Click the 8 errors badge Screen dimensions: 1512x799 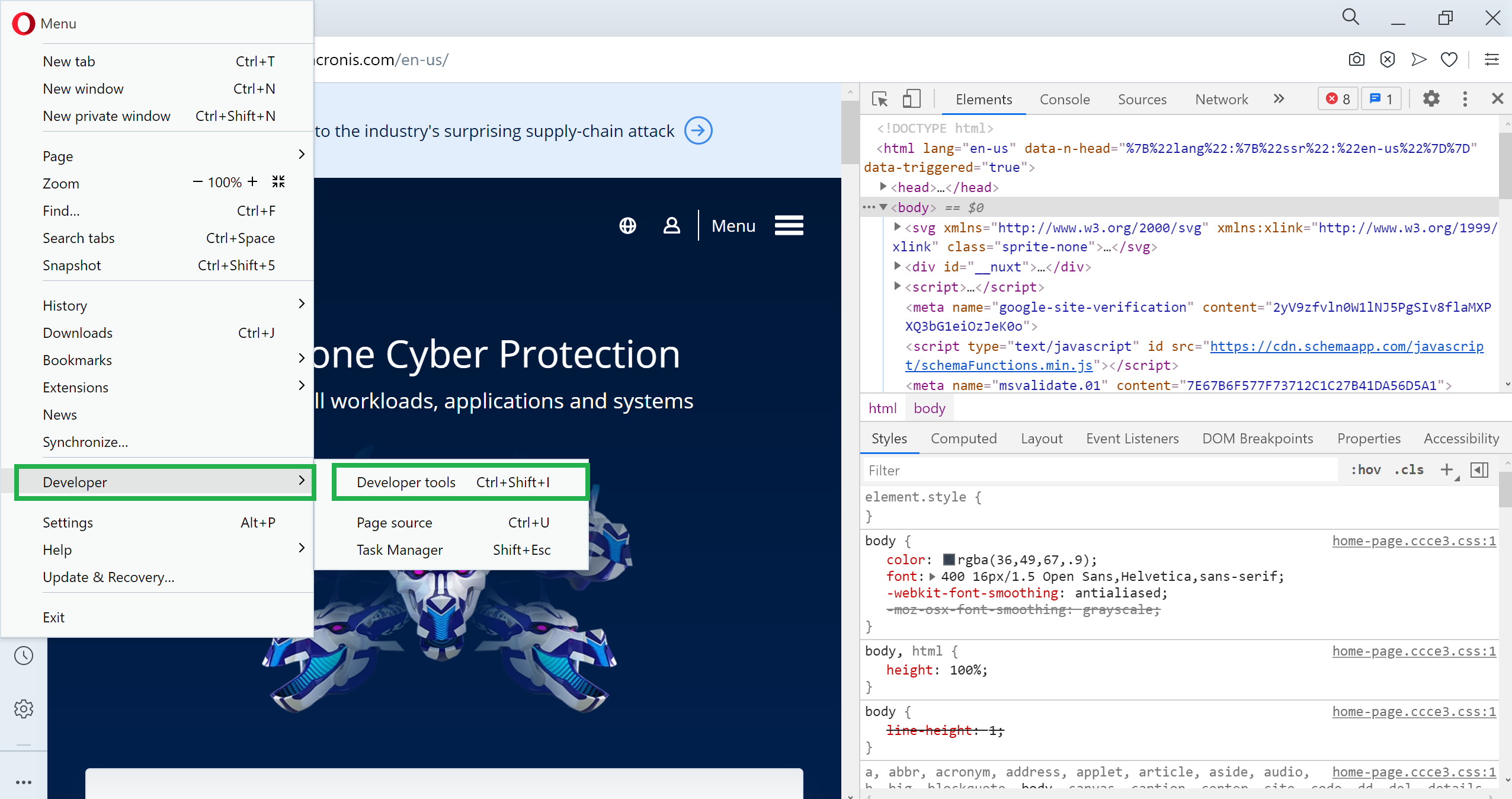click(x=1338, y=99)
